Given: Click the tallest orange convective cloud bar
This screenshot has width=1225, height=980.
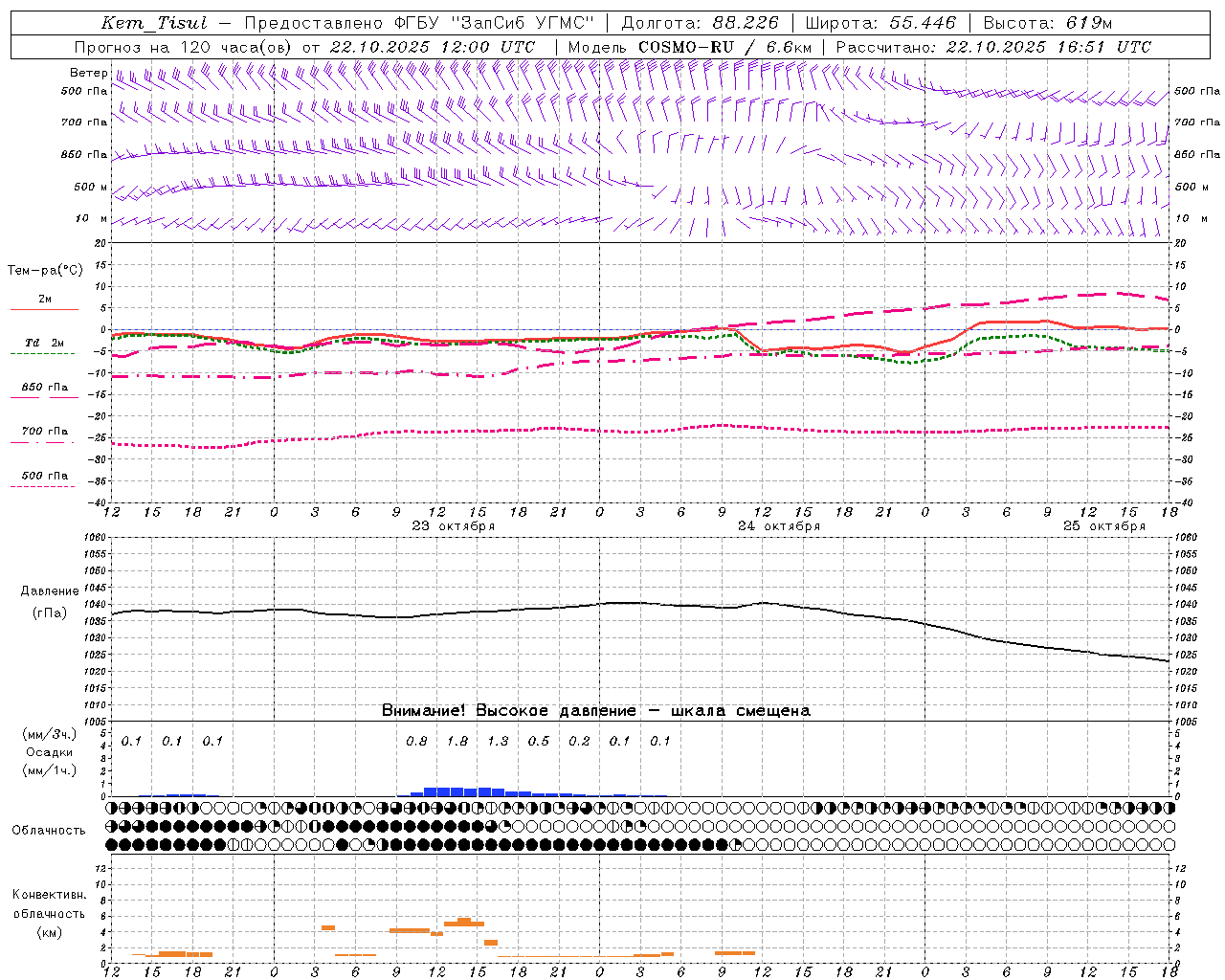Looking at the screenshot, I should point(464,922).
